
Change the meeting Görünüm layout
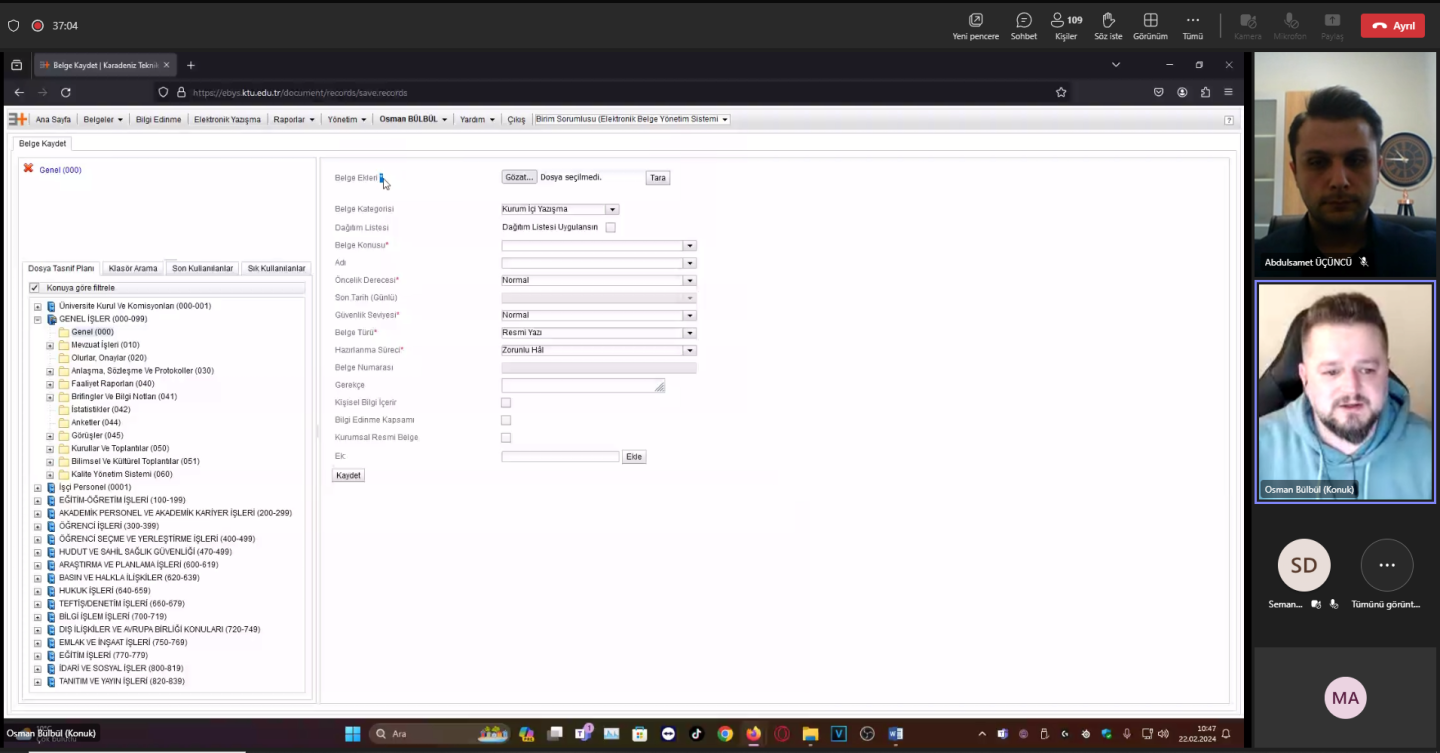coord(1150,26)
